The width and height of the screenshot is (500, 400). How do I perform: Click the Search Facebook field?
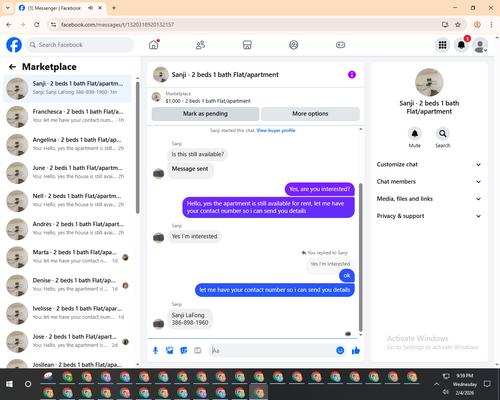(x=80, y=45)
